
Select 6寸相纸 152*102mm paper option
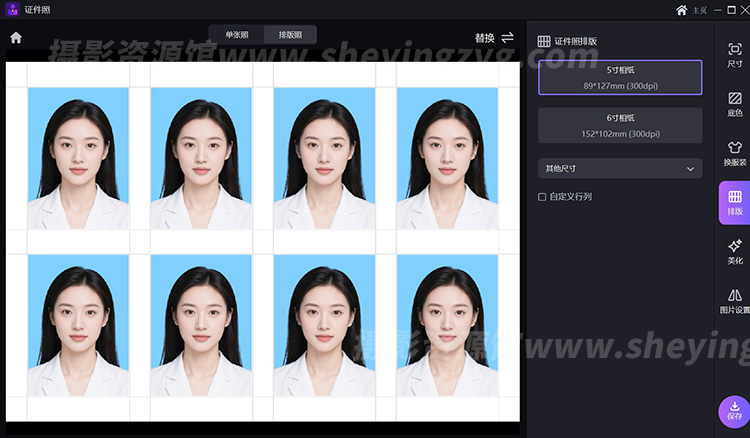click(619, 125)
